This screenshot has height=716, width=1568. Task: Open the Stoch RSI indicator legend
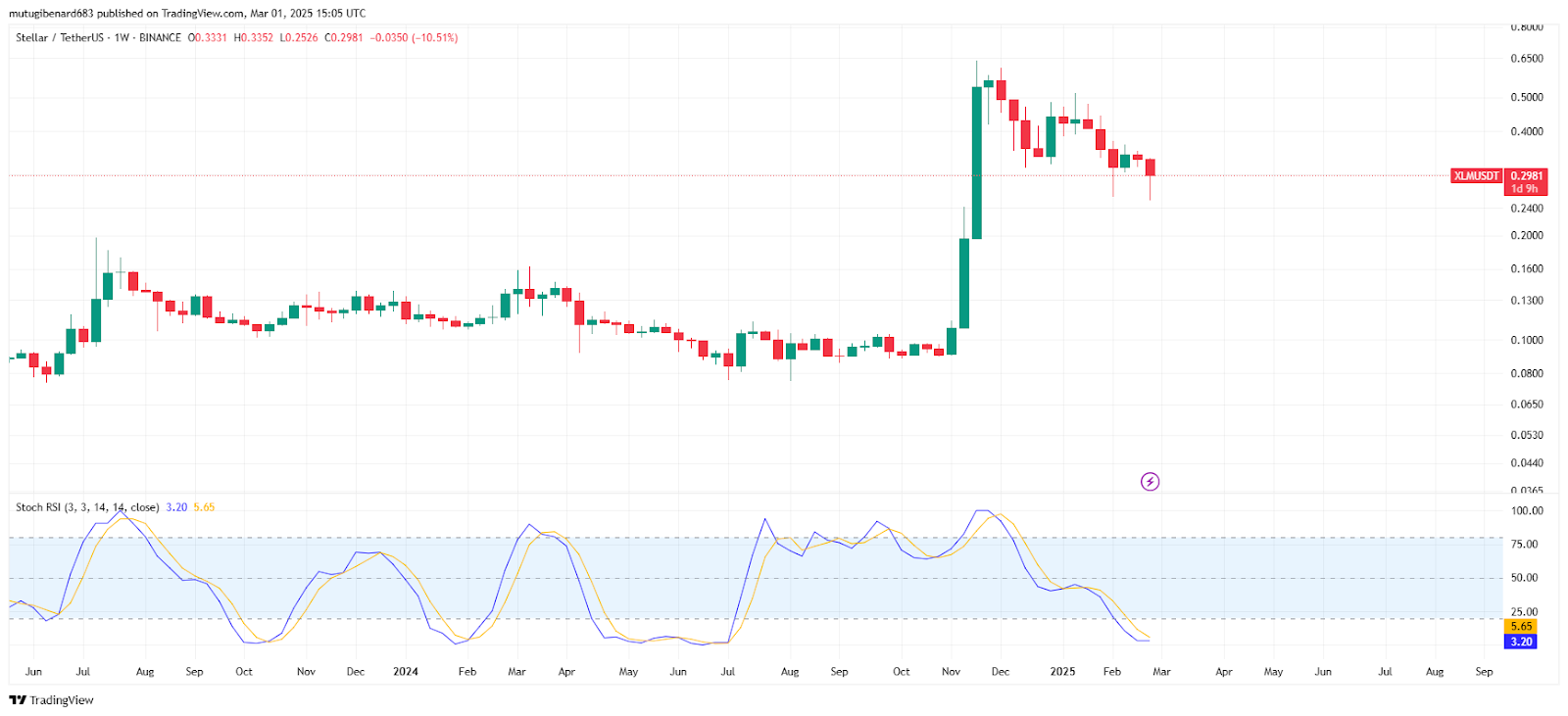pos(87,507)
